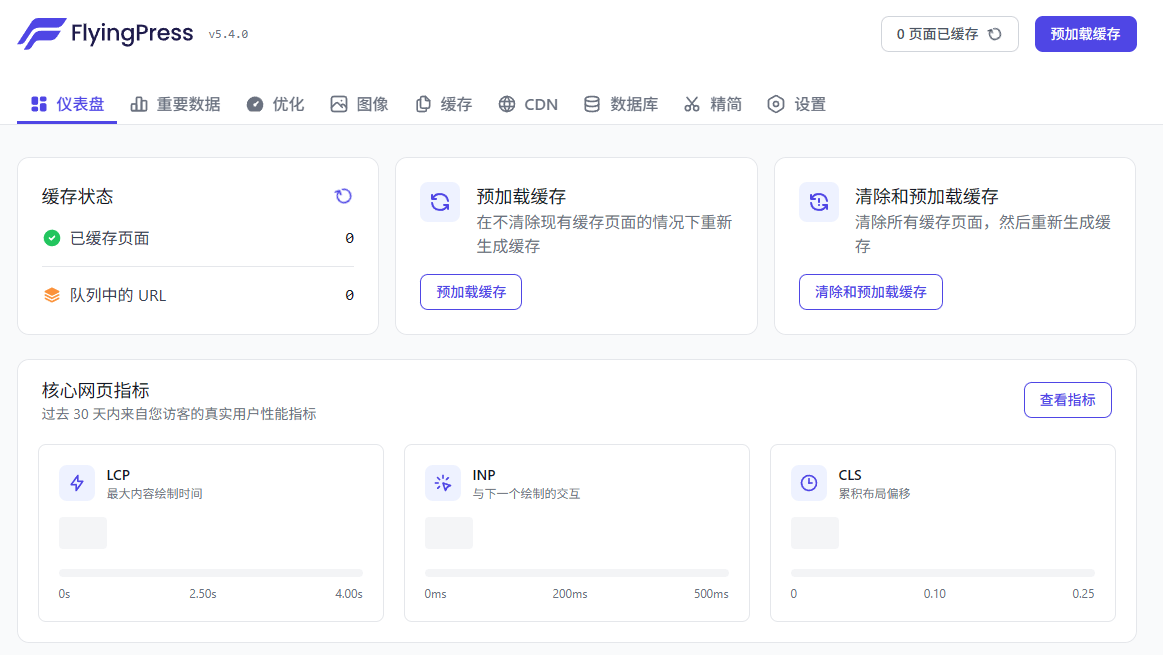Click the 队列中的 URL row label
The image size is (1163, 655).
(118, 295)
